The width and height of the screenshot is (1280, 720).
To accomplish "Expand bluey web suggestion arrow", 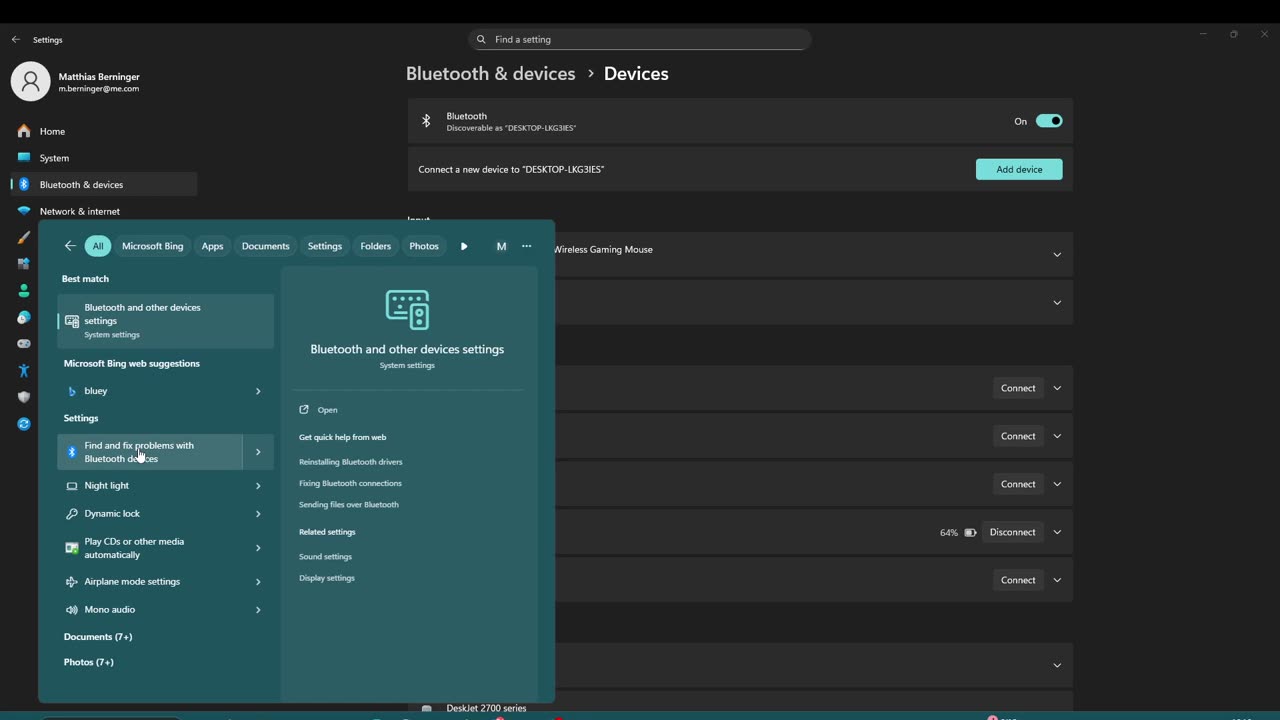I will click(x=258, y=391).
